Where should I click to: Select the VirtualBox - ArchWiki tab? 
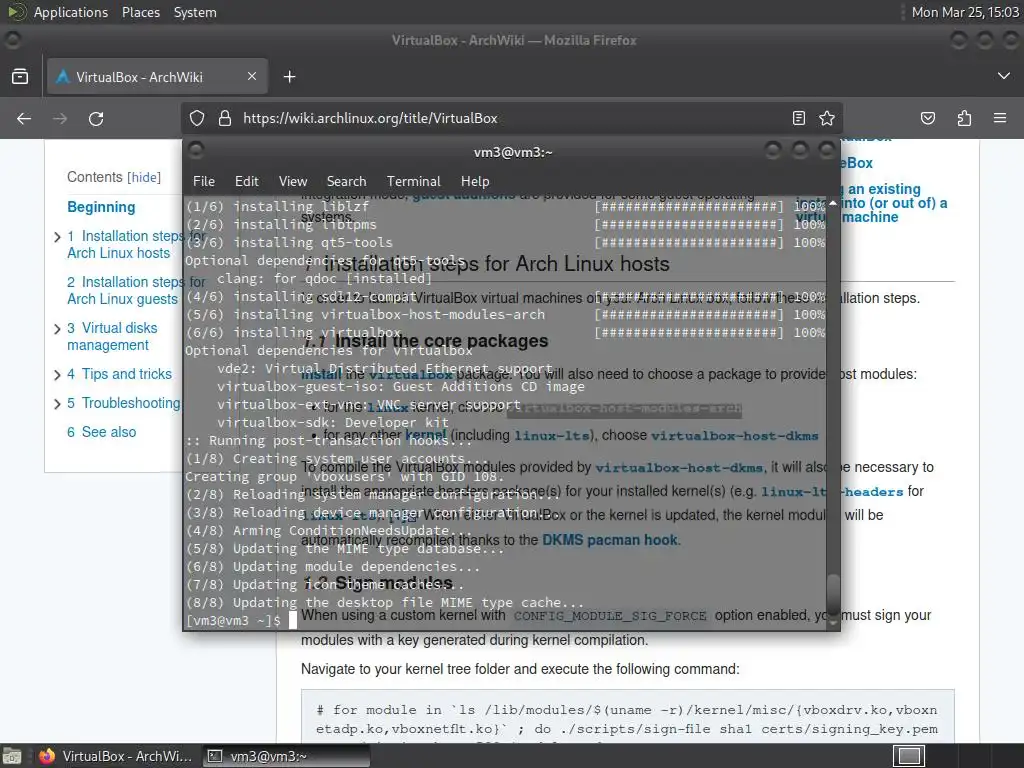(157, 76)
